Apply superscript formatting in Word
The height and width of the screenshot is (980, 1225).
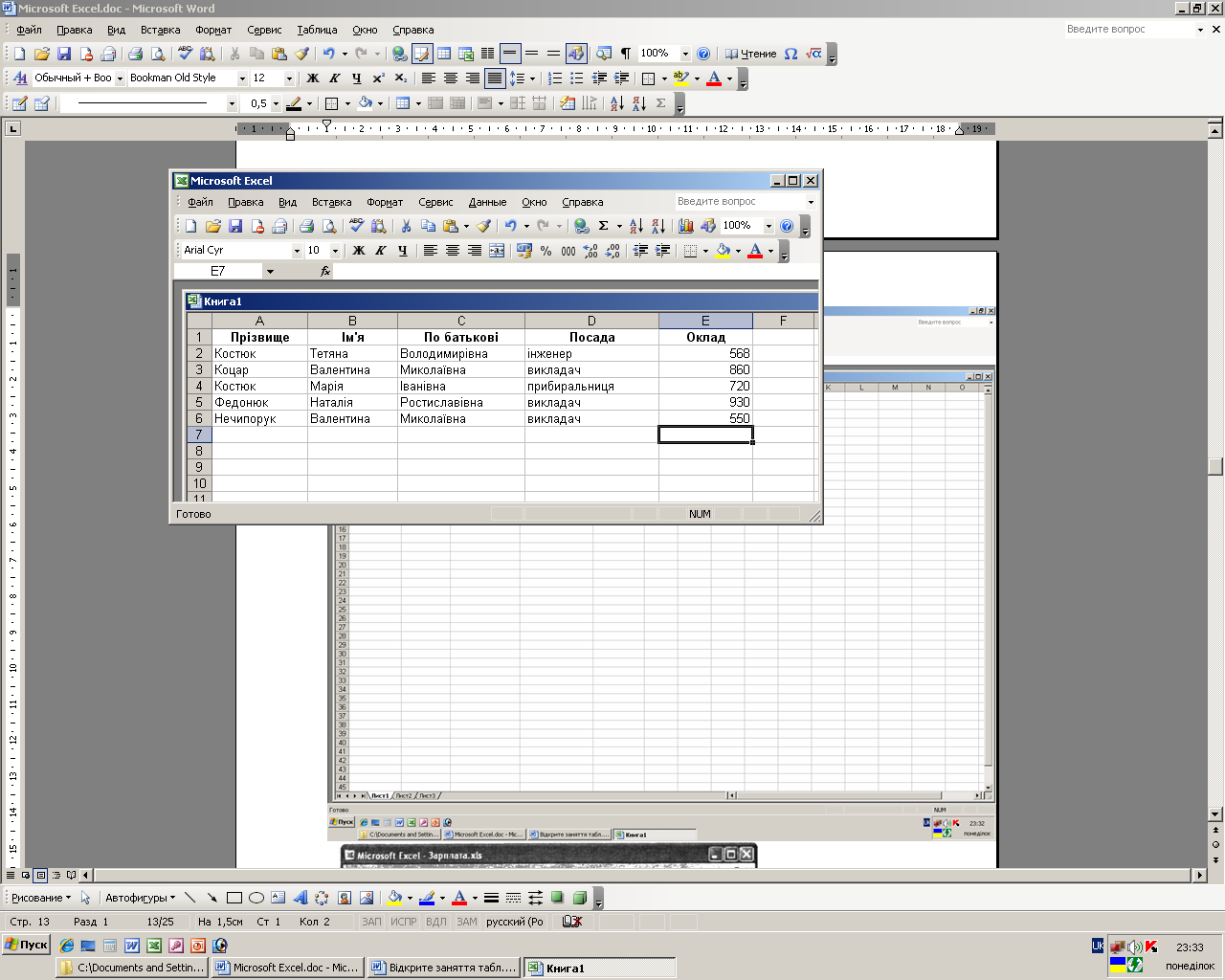(x=379, y=78)
